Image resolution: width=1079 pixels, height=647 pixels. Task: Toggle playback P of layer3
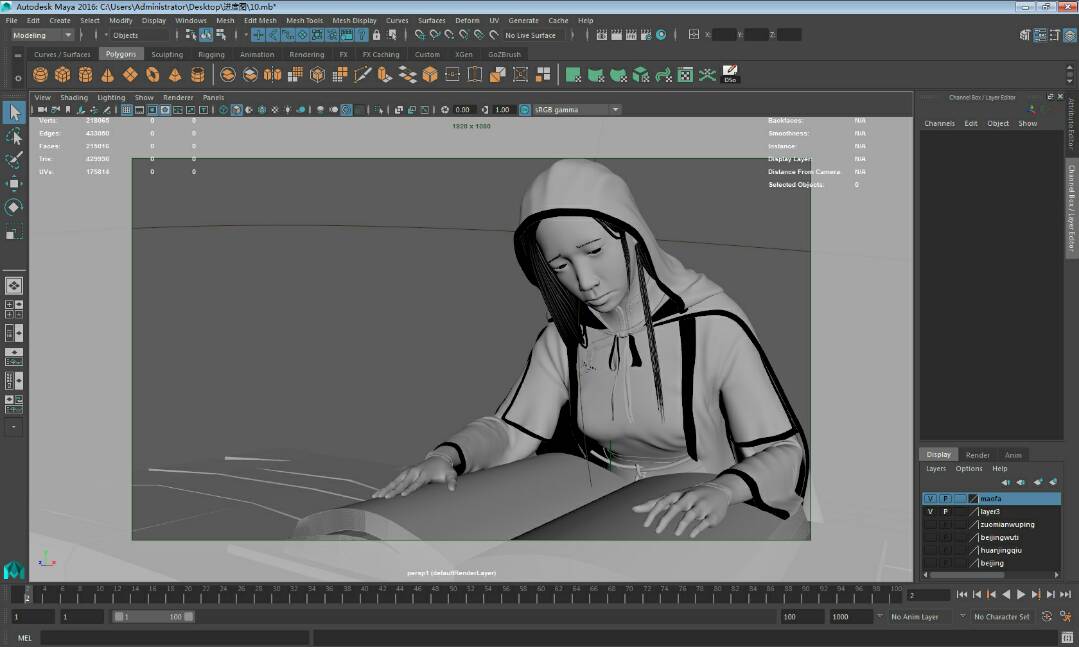(946, 511)
